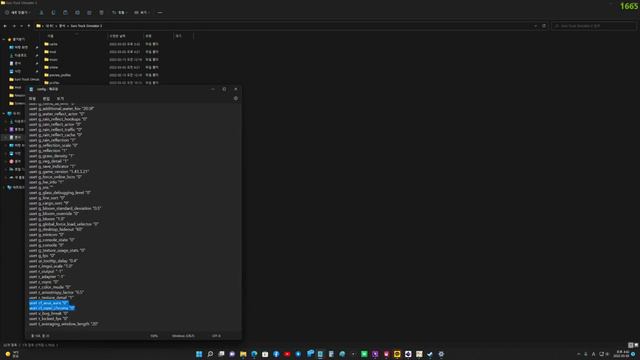
Task: Open the Notepad File menu
Action: pos(32,99)
